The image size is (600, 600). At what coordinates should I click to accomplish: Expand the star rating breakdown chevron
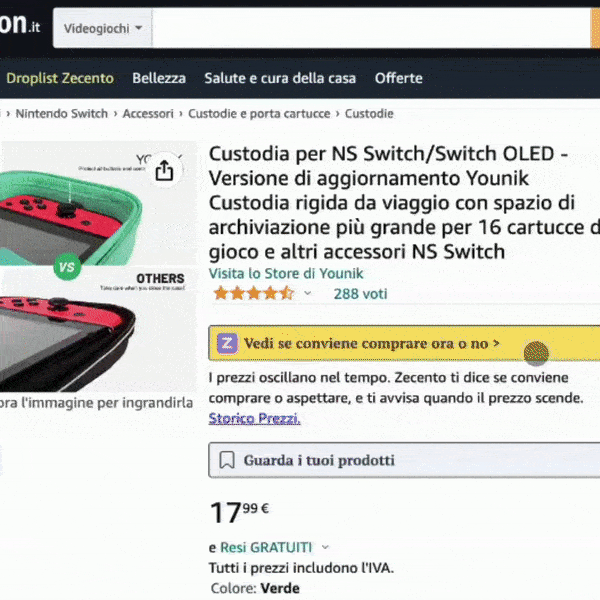[307, 293]
